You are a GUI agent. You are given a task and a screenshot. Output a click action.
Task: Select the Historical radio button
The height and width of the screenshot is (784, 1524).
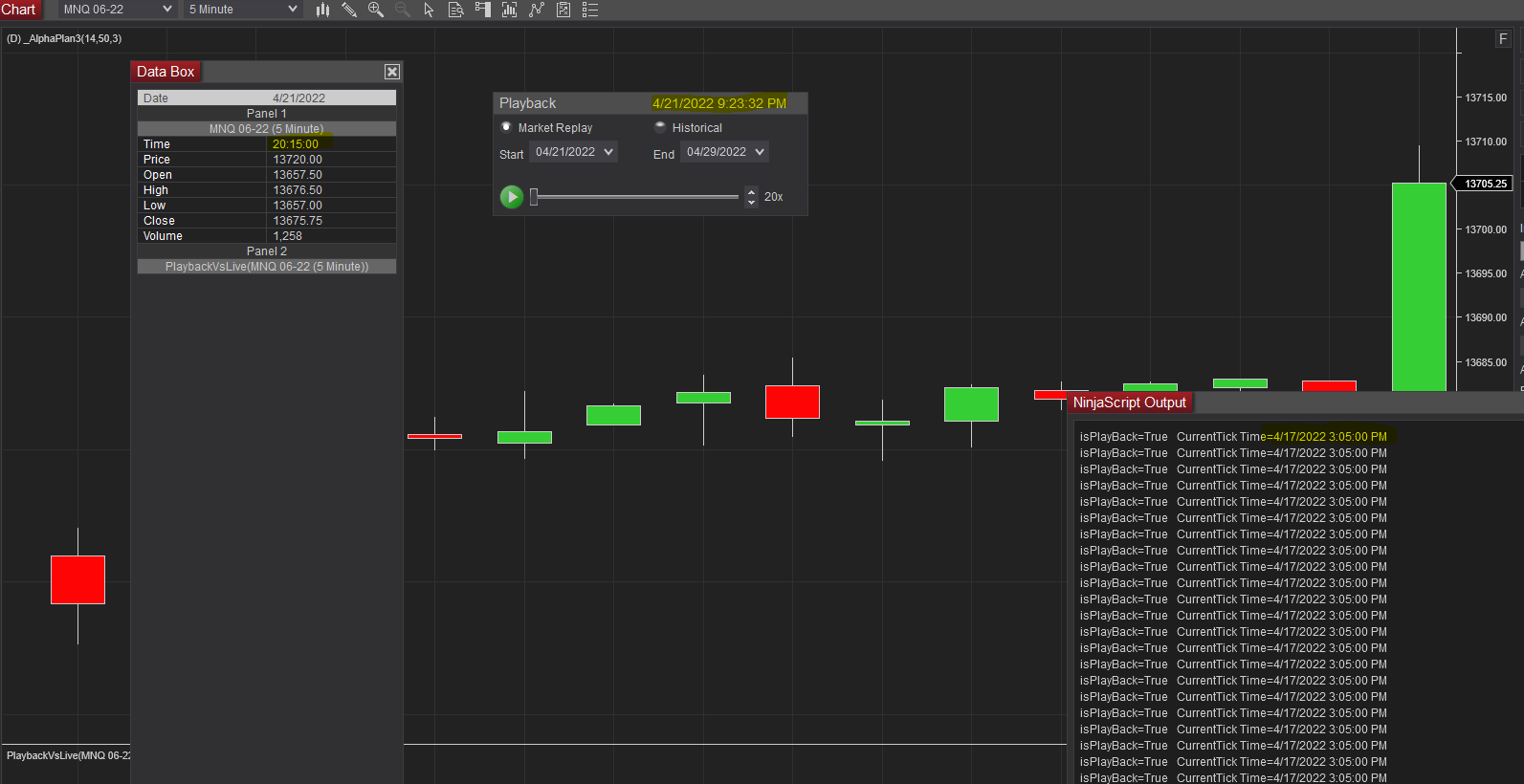[660, 127]
